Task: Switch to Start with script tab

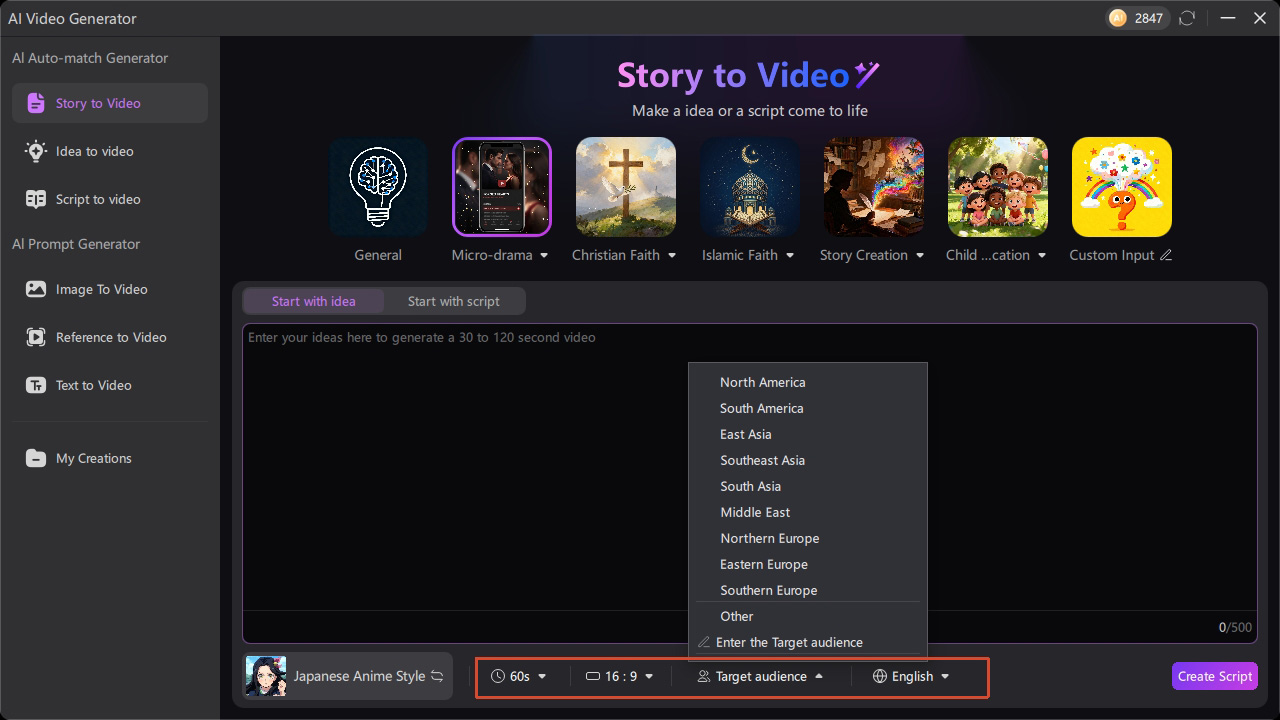Action: [x=453, y=301]
